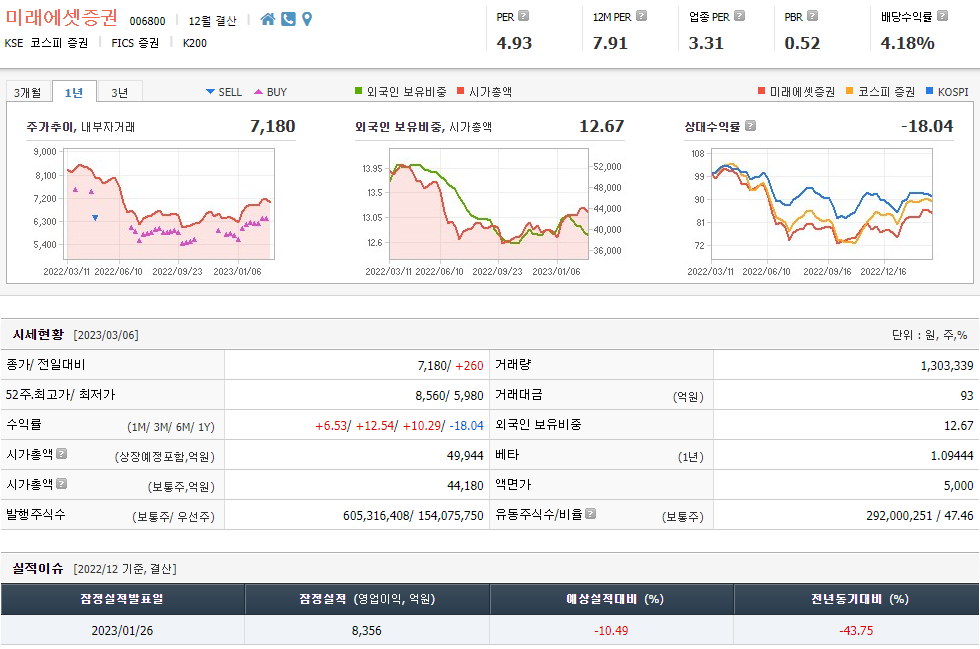Open help icon next to 12M PER
Viewport: 980px width, 649px height.
point(641,16)
